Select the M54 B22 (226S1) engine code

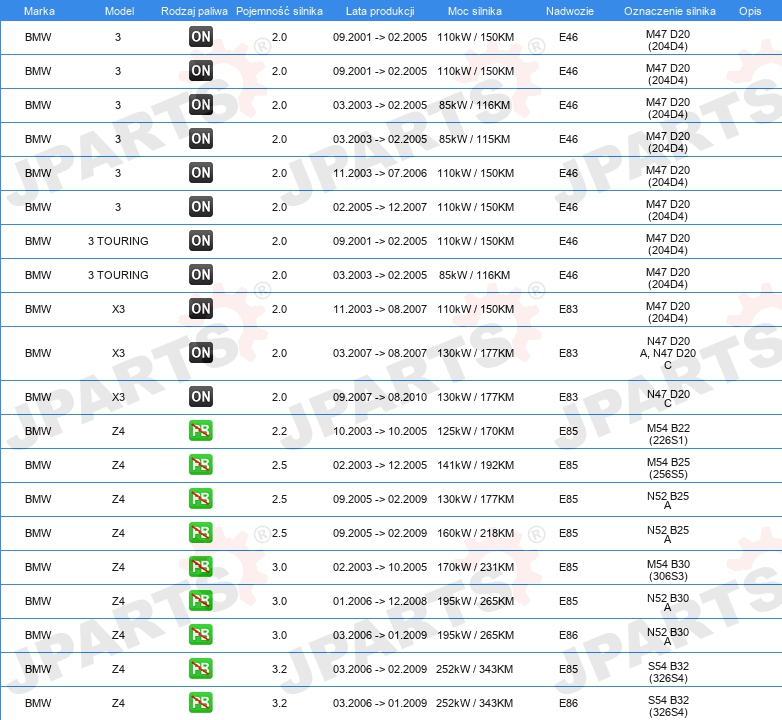[x=668, y=434]
